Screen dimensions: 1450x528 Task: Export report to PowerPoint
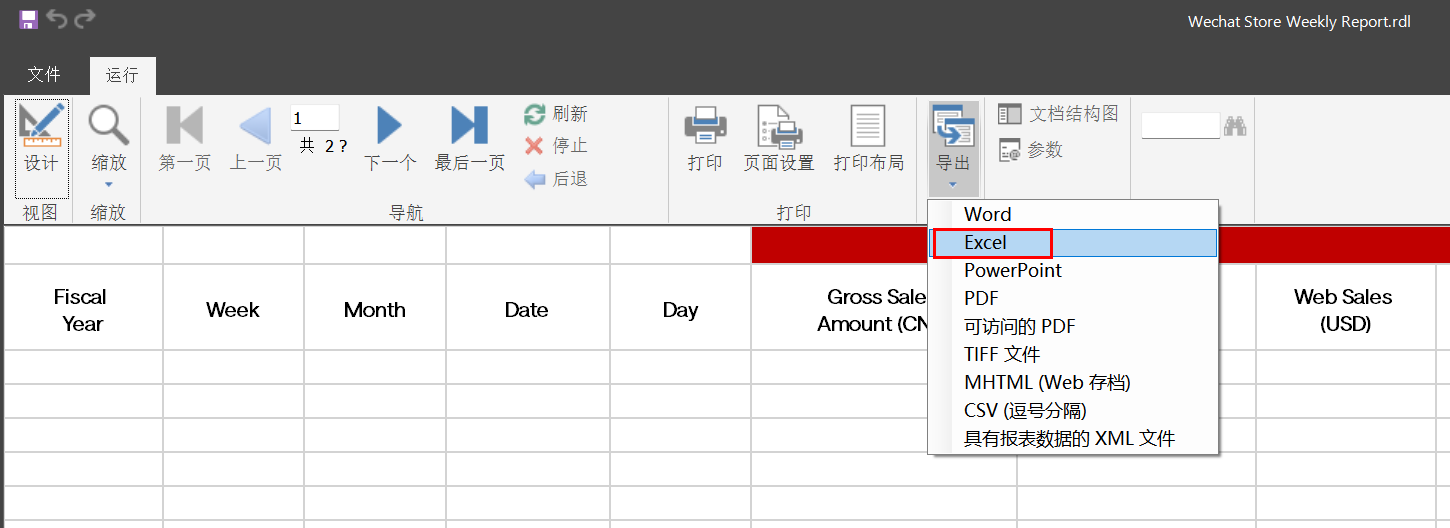pyautogui.click(x=1073, y=270)
